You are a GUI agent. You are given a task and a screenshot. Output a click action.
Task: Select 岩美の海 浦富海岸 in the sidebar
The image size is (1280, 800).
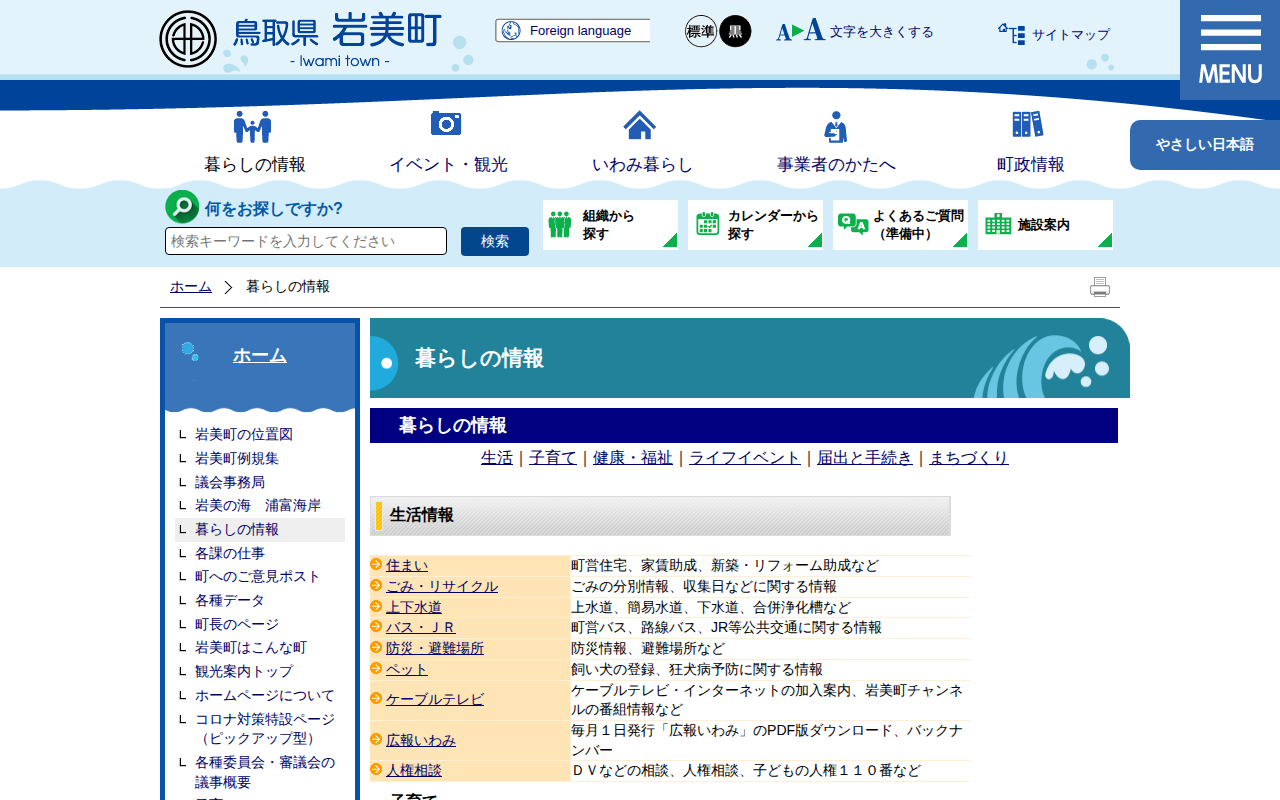point(258,506)
